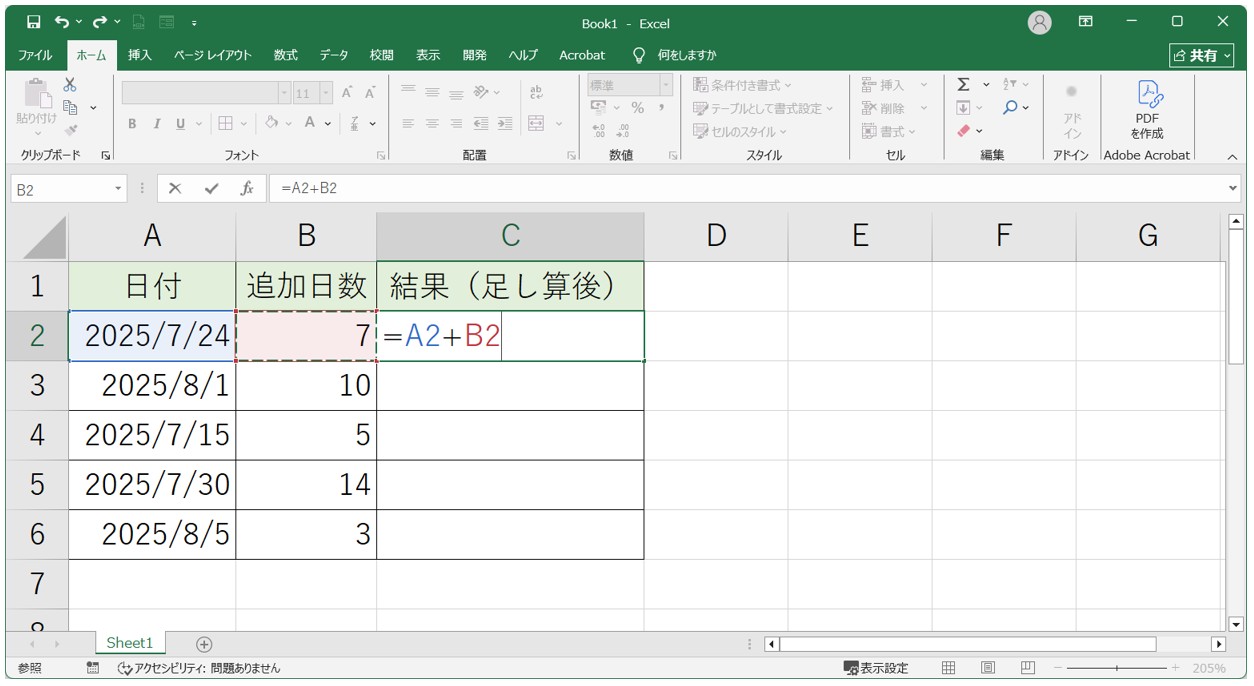This screenshot has width=1254, height=686.
Task: Click the Center align icon
Action: (x=432, y=123)
